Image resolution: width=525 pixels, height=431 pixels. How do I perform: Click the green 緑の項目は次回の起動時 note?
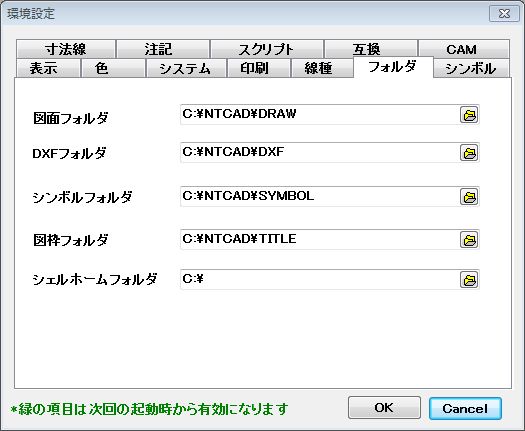pos(149,409)
